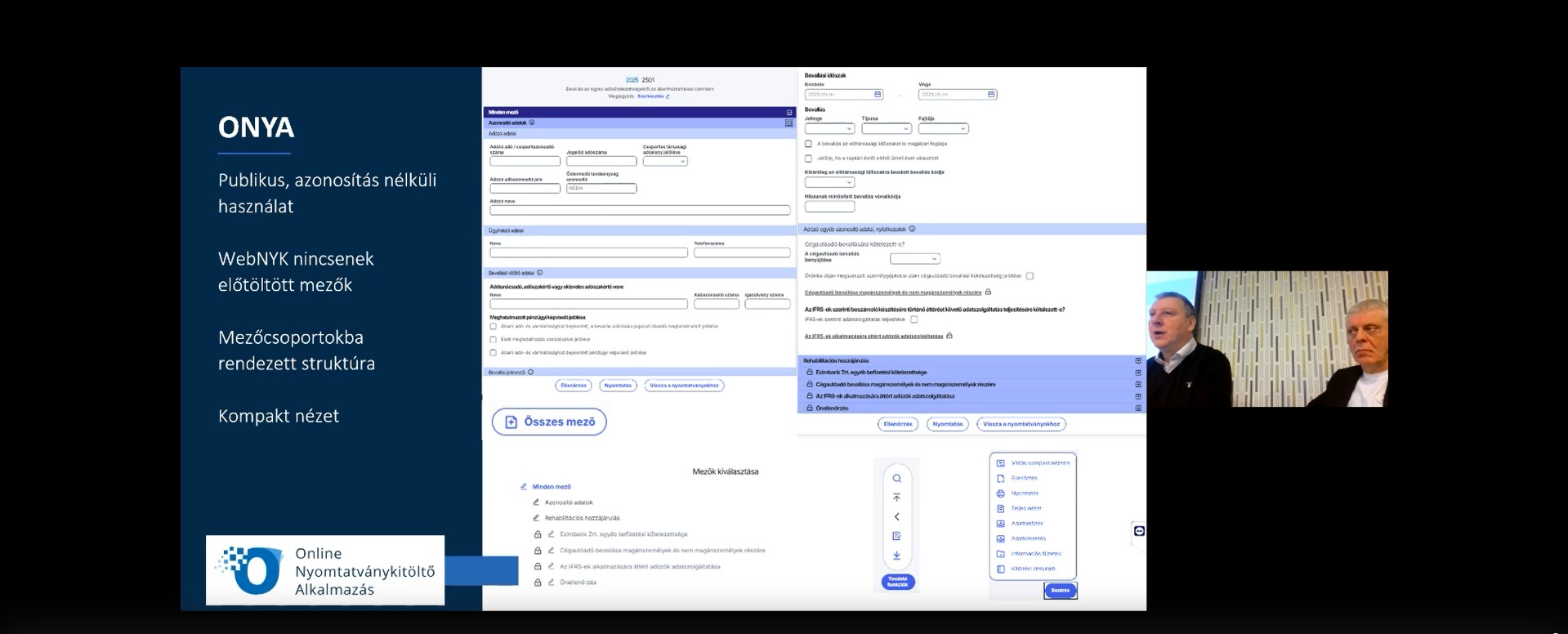The height and width of the screenshot is (634, 1568).
Task: Click the edit-form icon in floating toolbar
Action: pos(896,536)
